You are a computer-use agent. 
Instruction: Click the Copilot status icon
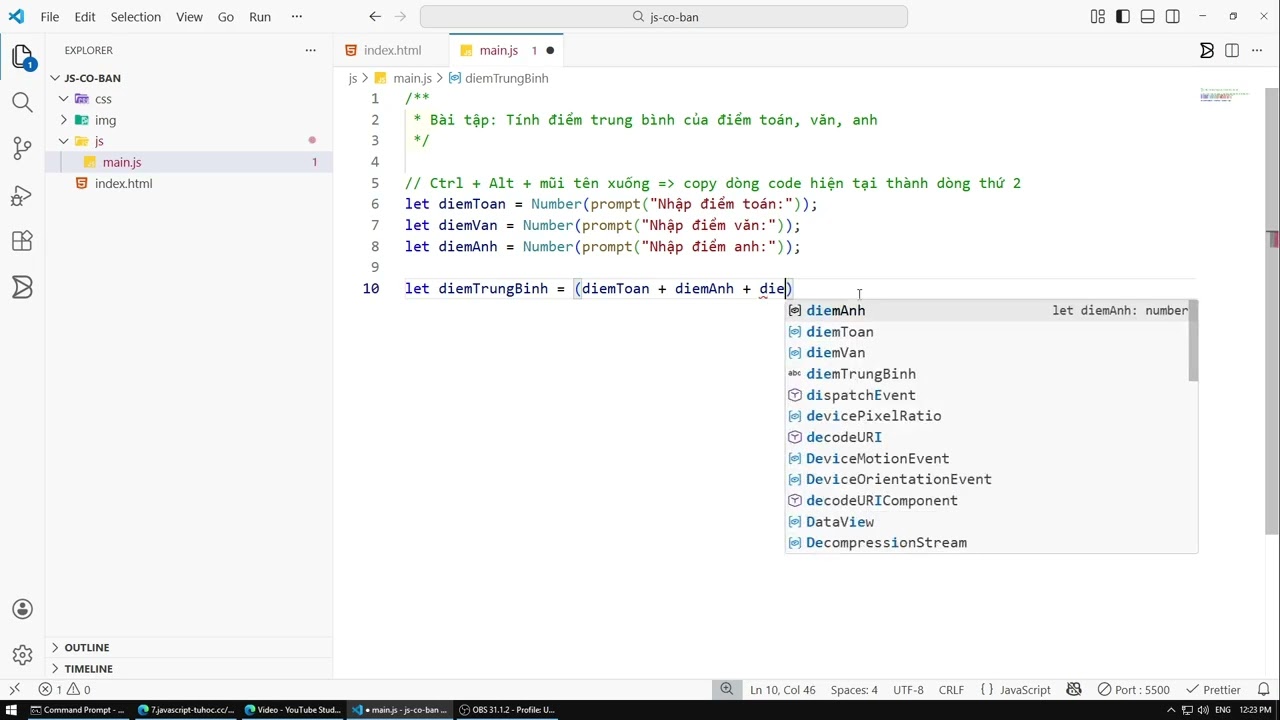pos(1074,689)
